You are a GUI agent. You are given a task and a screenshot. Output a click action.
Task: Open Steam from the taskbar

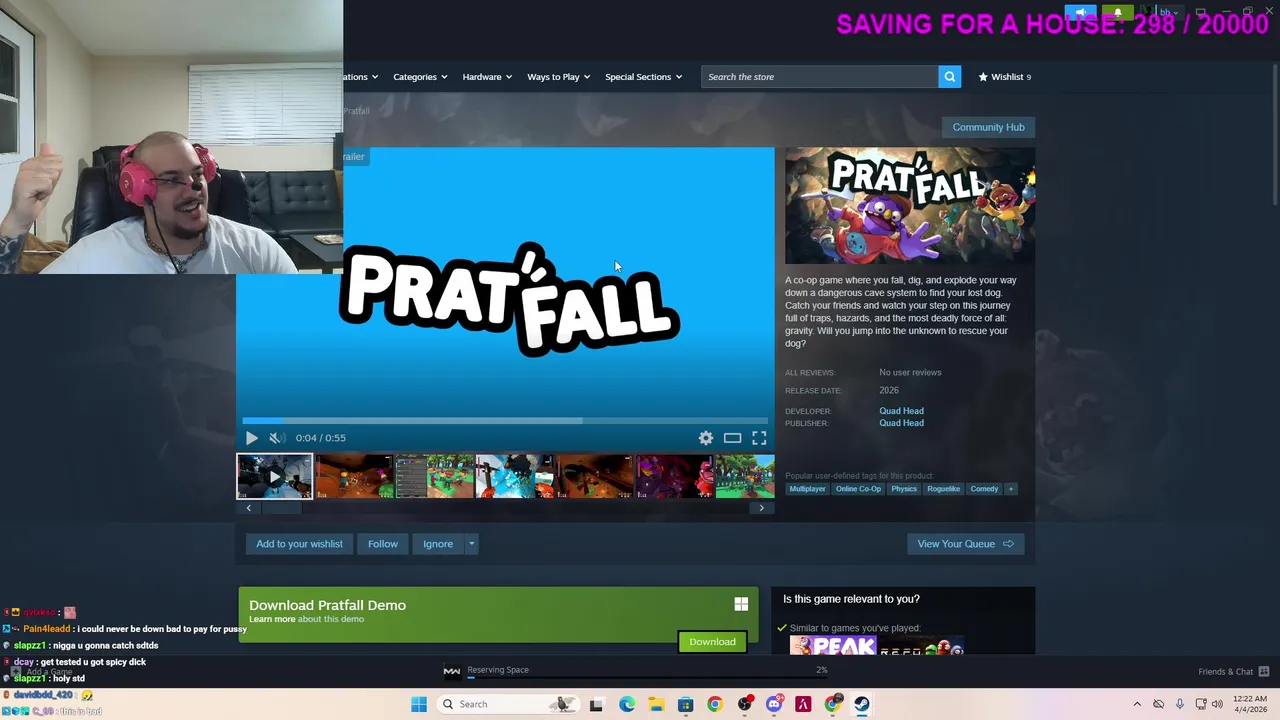pyautogui.click(x=861, y=704)
